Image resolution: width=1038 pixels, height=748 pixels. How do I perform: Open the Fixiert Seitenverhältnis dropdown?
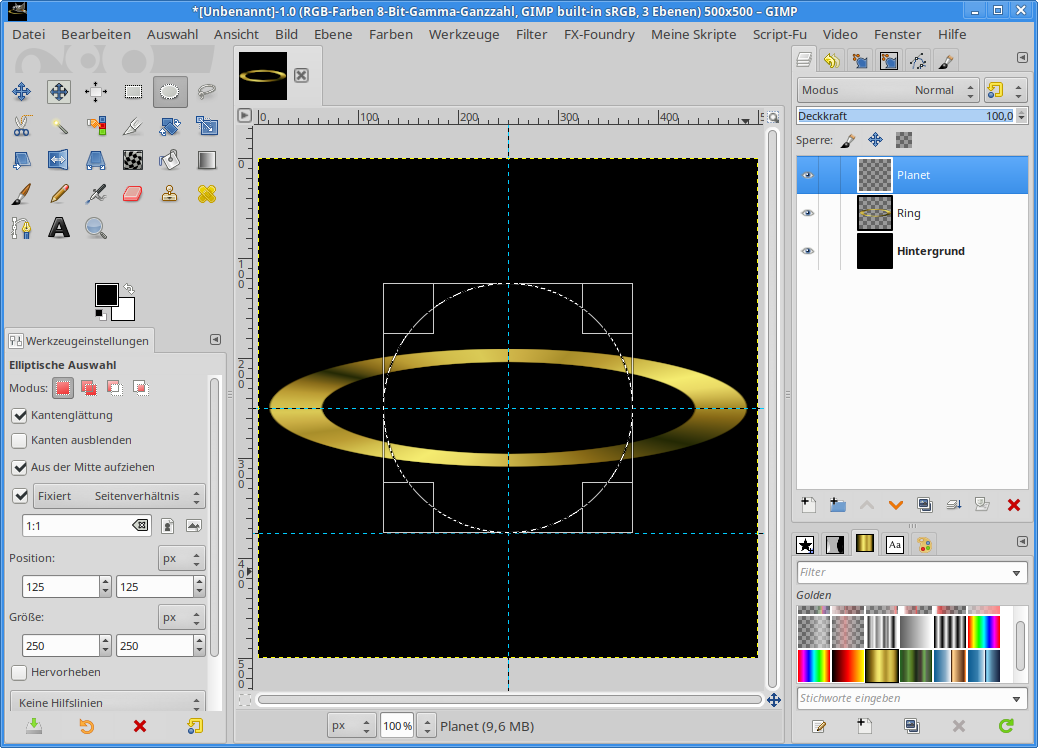pyautogui.click(x=119, y=496)
